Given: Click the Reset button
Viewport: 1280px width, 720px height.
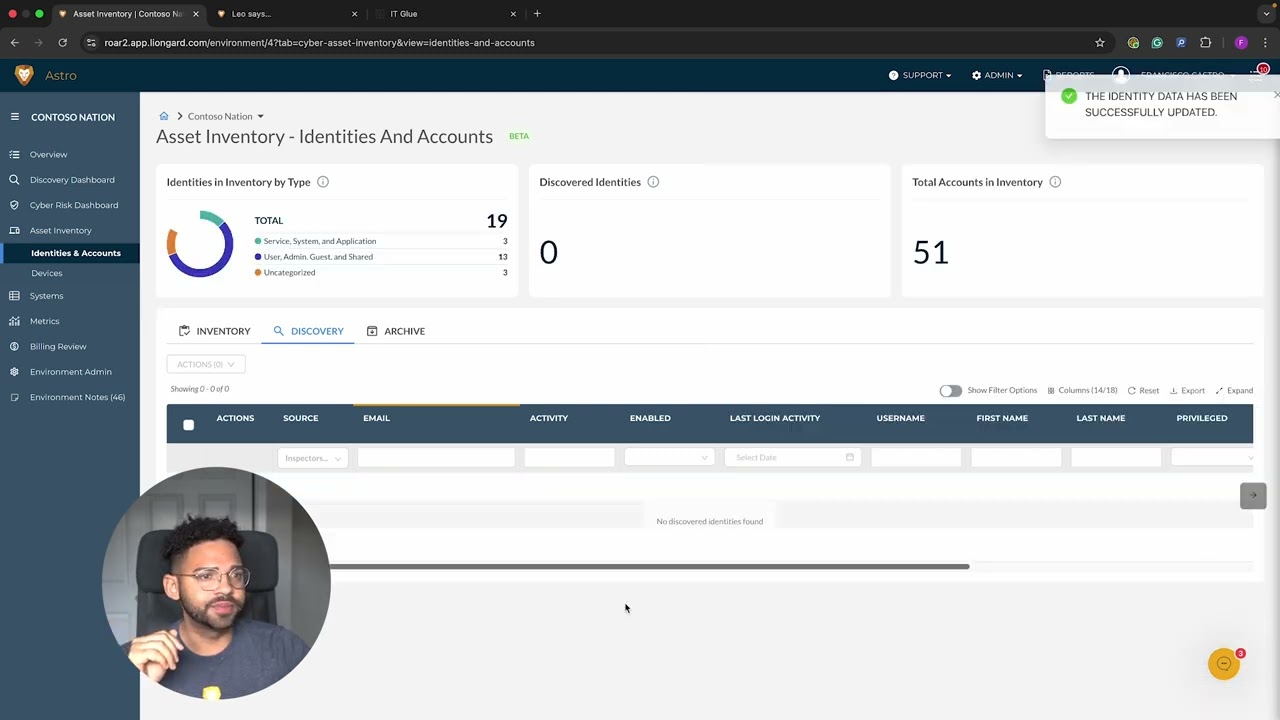Looking at the screenshot, I should [1143, 390].
